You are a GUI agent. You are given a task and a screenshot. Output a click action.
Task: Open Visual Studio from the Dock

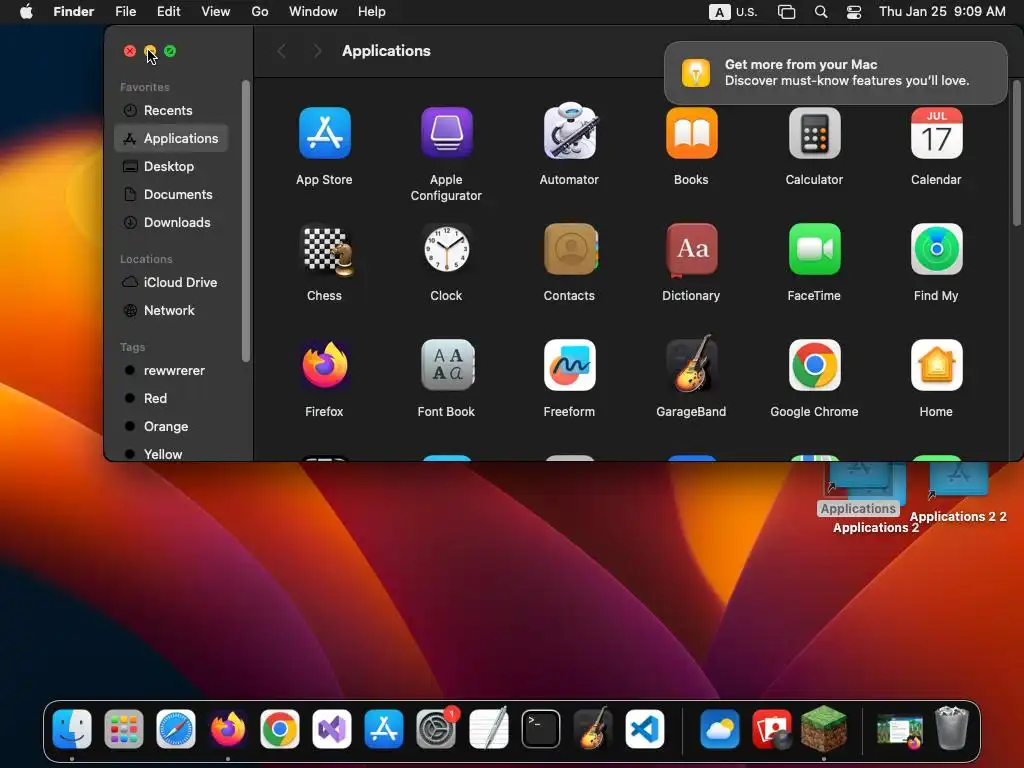click(x=332, y=729)
